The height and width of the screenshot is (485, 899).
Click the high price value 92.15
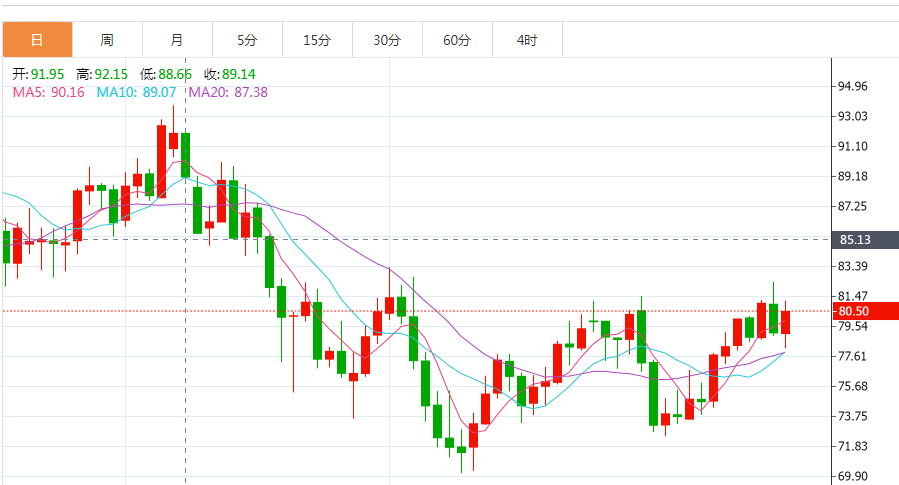(111, 75)
